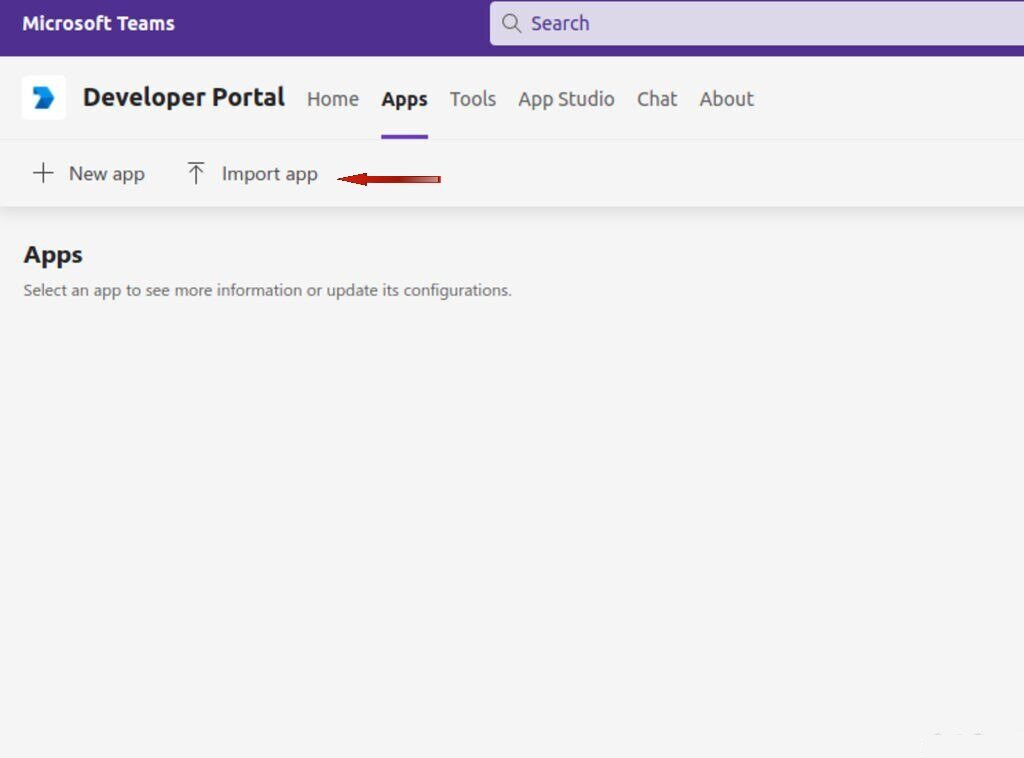Click the 'Select an app' description text
The image size is (1024, 758).
(267, 290)
